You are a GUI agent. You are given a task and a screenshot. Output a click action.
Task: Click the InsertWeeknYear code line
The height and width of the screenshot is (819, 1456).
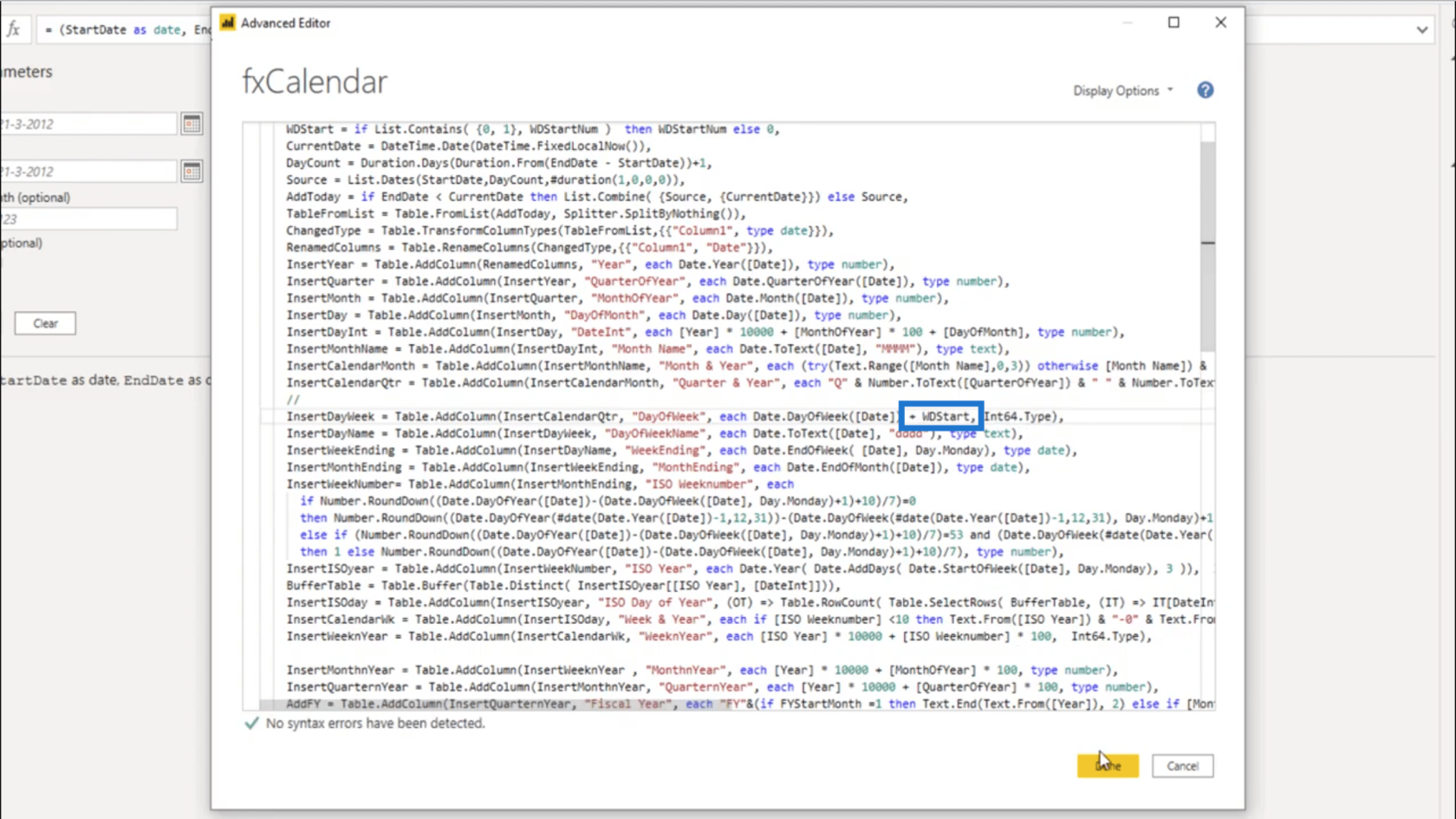tap(719, 637)
